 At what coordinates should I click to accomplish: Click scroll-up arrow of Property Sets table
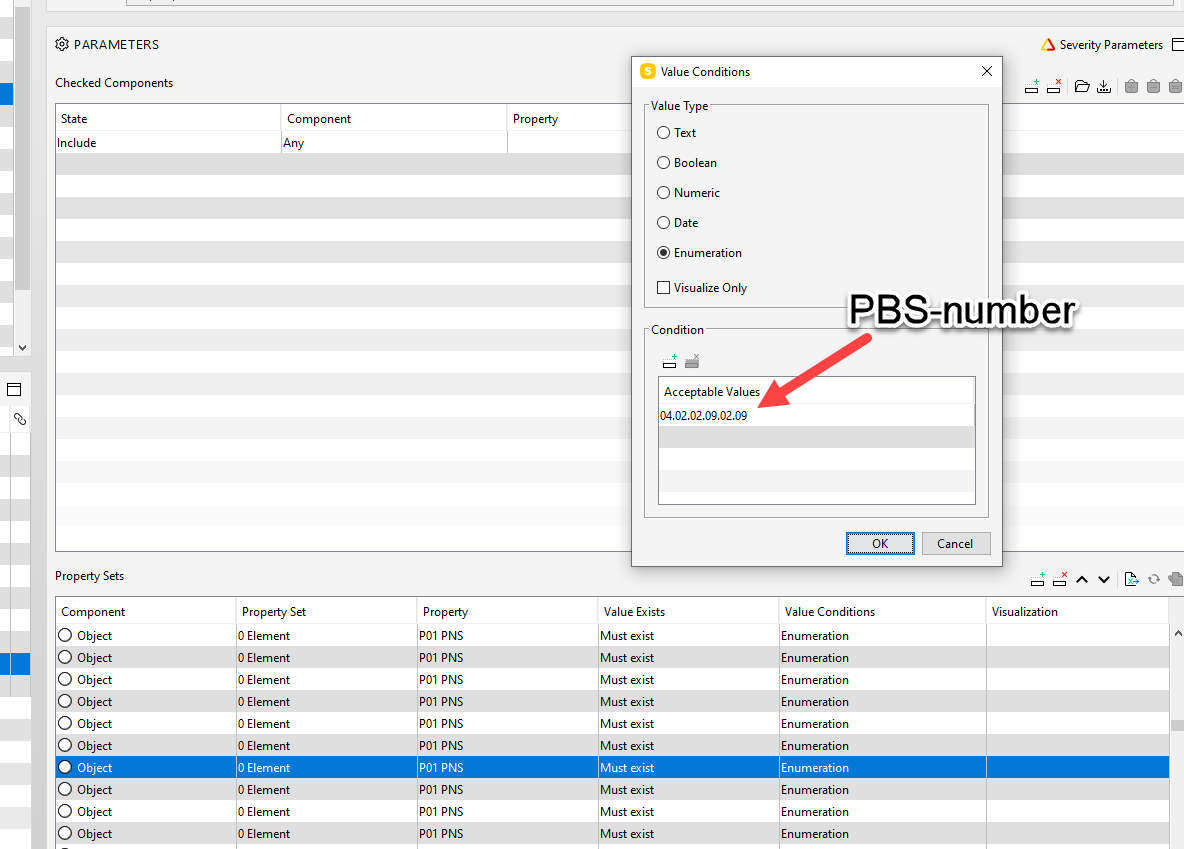(x=1177, y=633)
